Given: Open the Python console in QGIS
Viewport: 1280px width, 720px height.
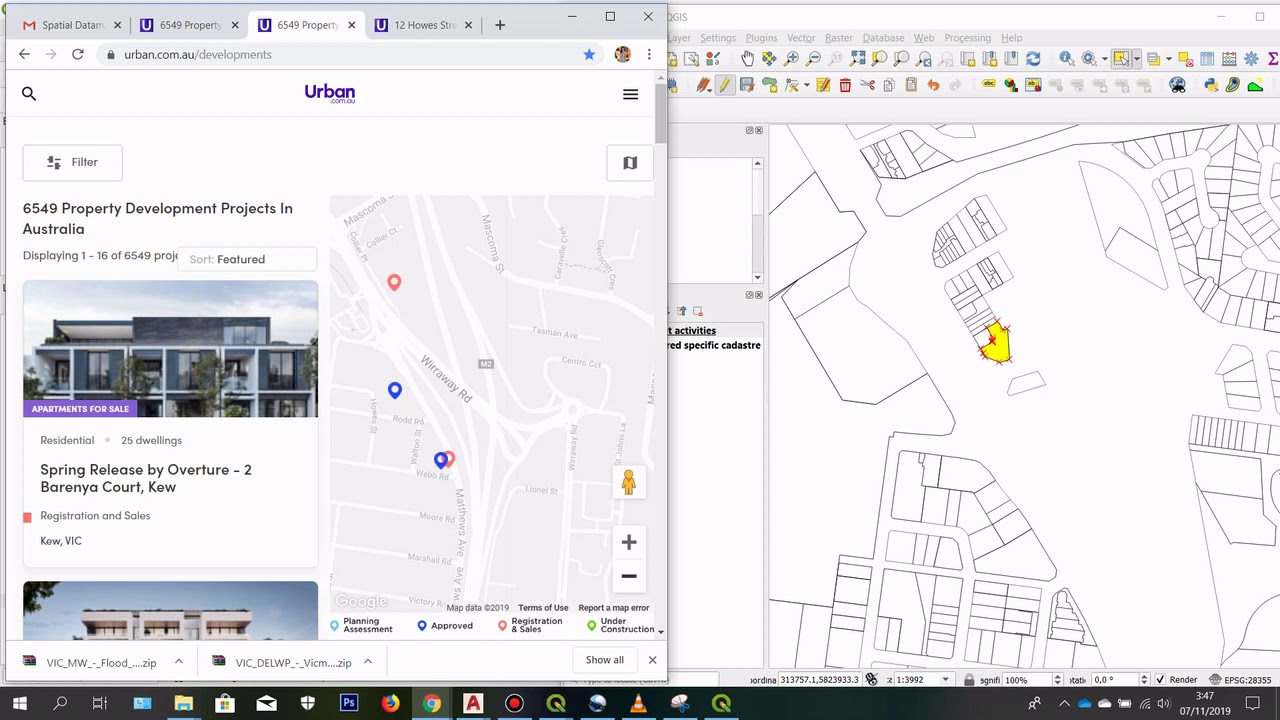Looking at the screenshot, I should coord(1211,85).
